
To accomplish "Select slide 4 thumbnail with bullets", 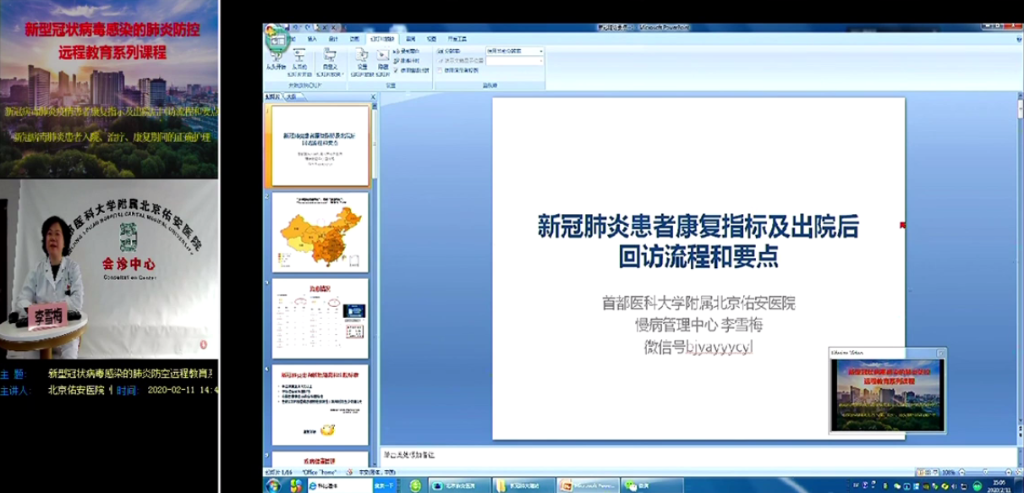I will [320, 404].
